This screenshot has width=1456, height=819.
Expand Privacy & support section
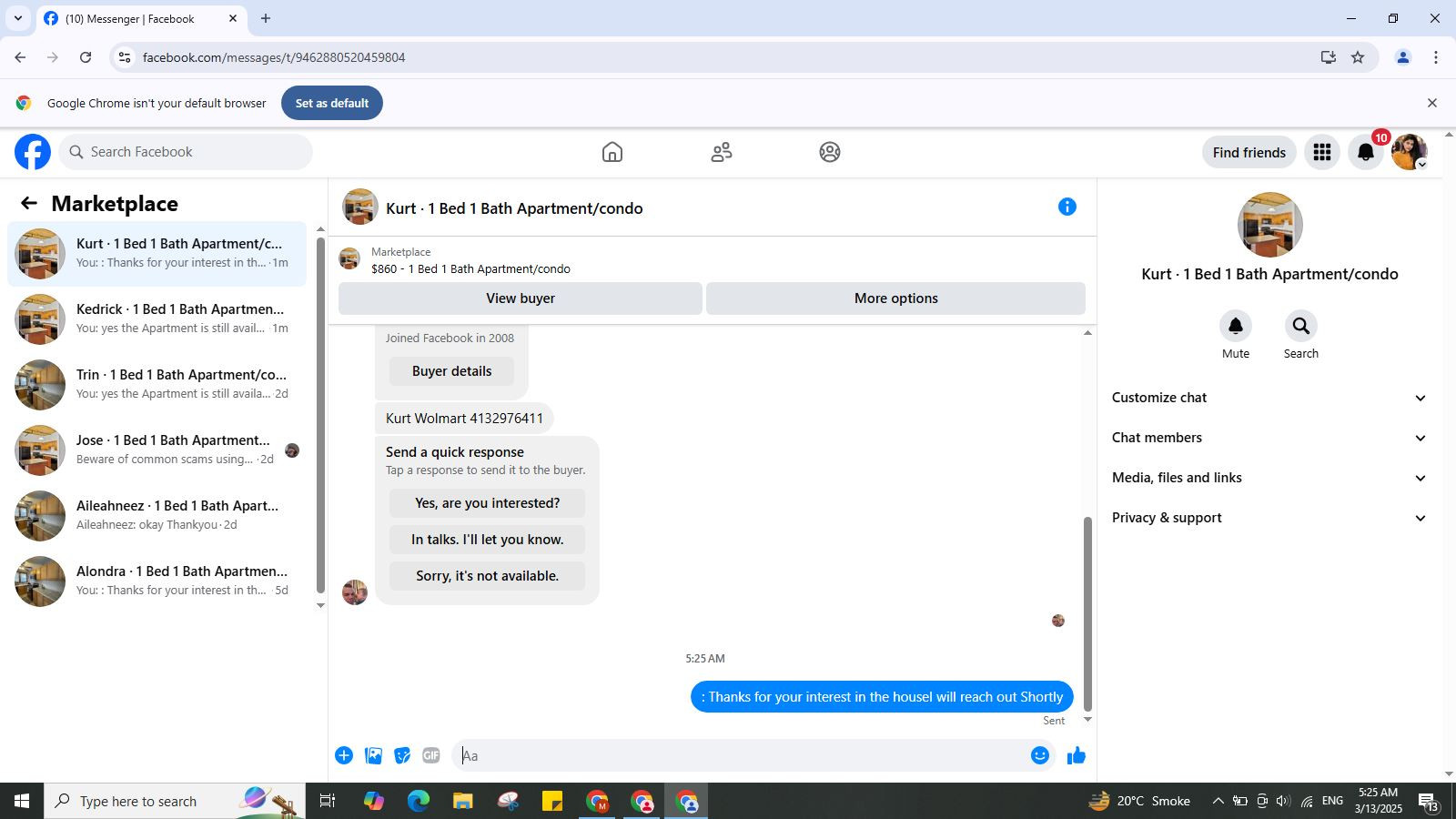(1269, 518)
